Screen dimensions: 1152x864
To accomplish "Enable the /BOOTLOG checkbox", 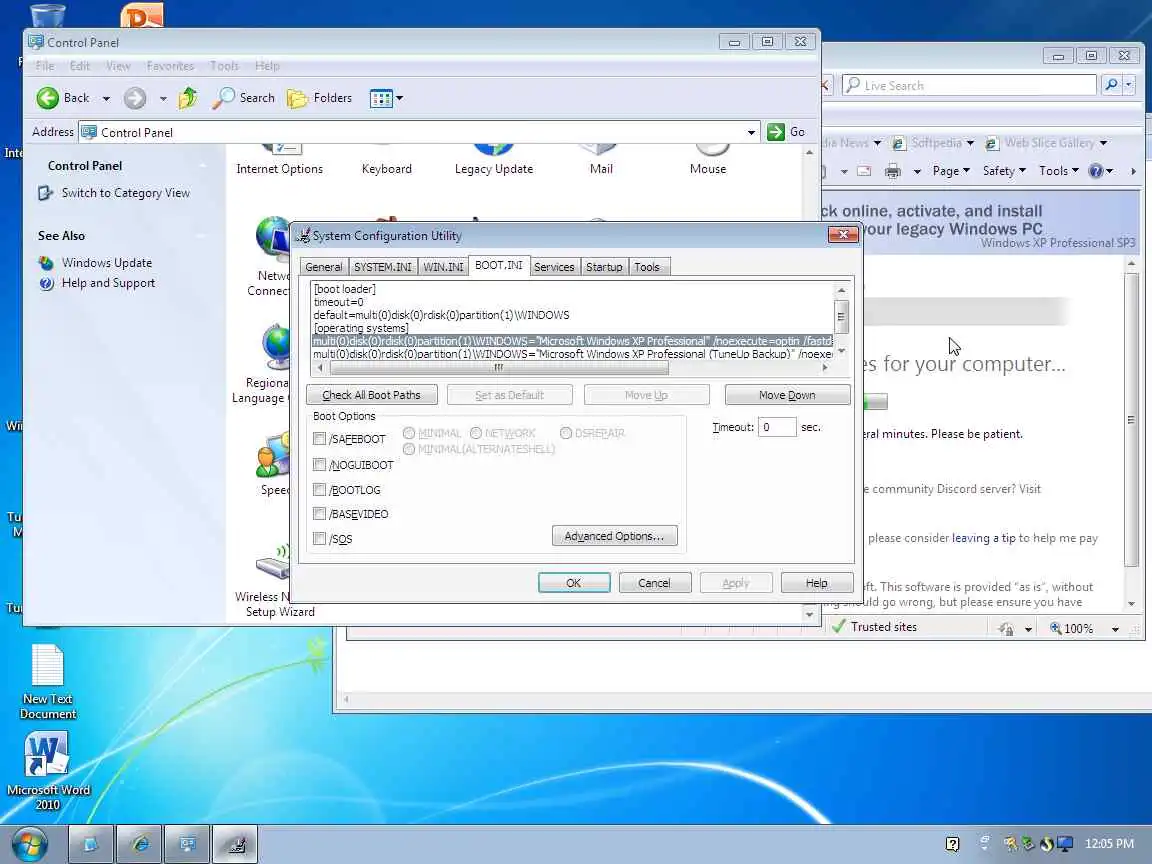I will (320, 489).
